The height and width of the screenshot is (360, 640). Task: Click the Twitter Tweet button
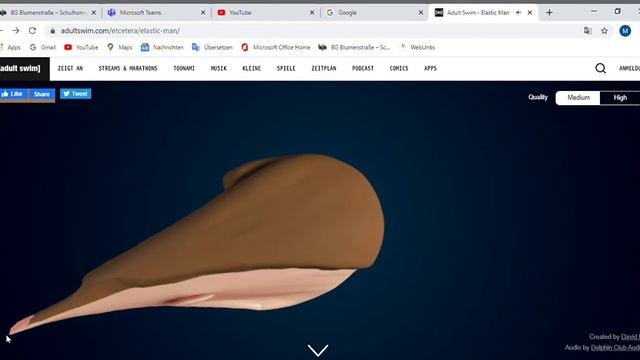(x=76, y=94)
